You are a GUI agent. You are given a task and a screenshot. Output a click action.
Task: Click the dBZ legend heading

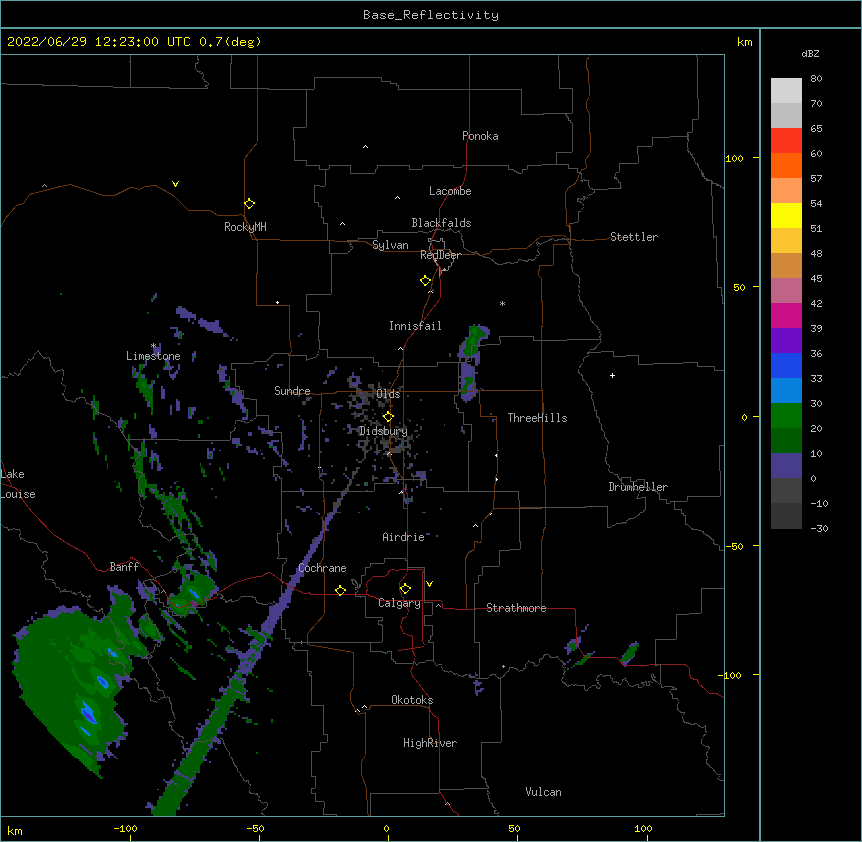click(x=810, y=53)
